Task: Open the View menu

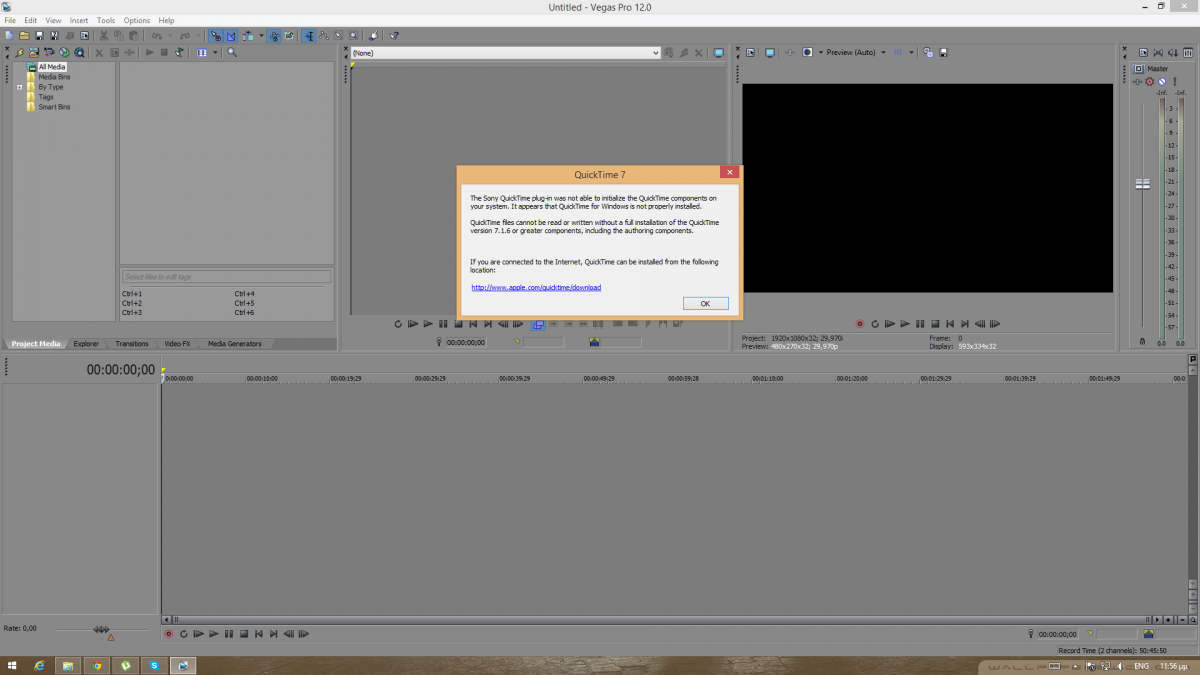Action: (x=53, y=20)
